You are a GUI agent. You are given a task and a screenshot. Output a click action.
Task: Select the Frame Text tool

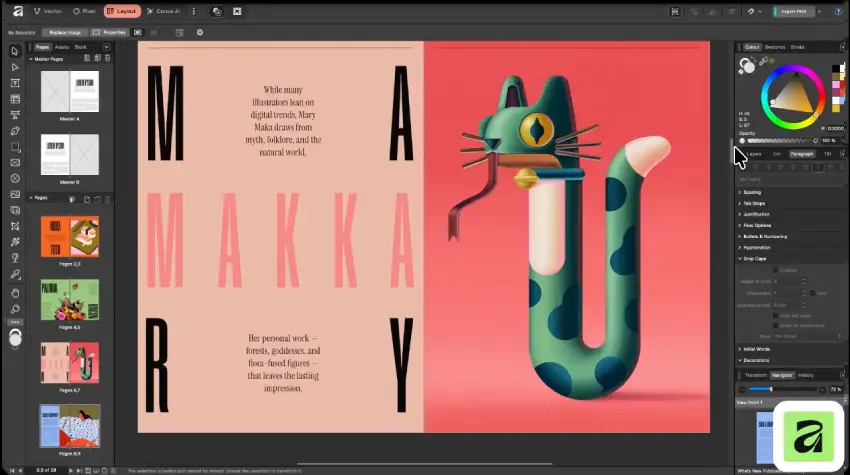(15, 83)
